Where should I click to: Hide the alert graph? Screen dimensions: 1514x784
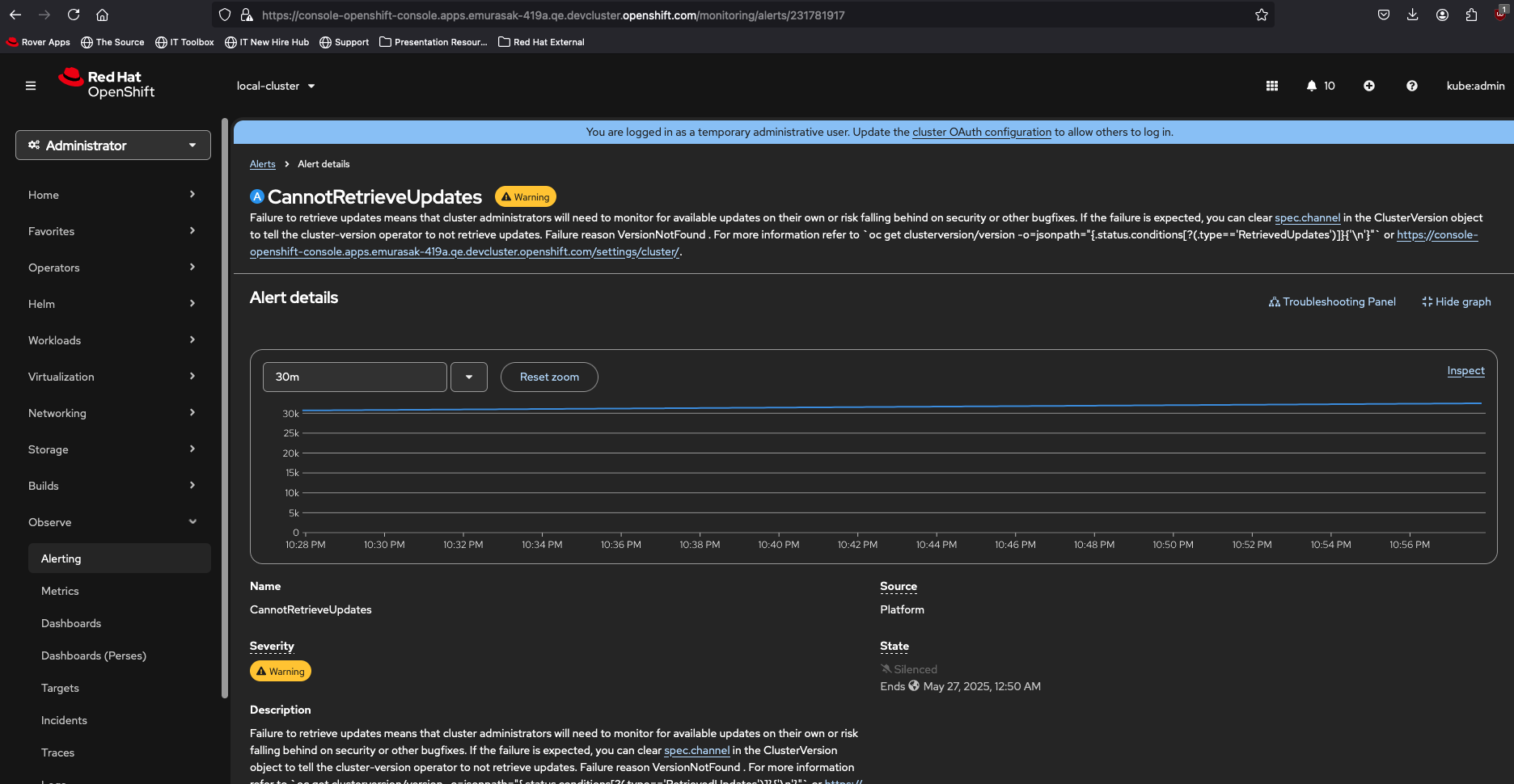click(x=1457, y=301)
